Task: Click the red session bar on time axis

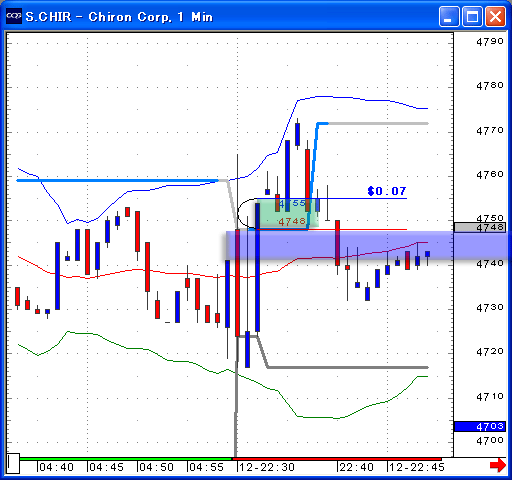Action: pos(337,459)
